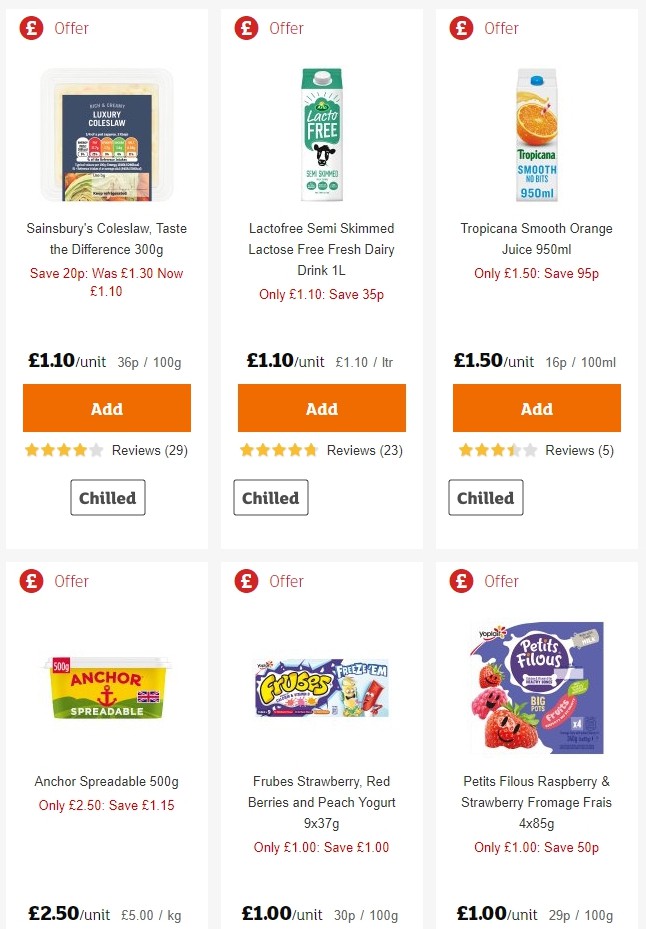Open Reviews (5) for Tropicana juice
The height and width of the screenshot is (929, 646).
[x=580, y=450]
